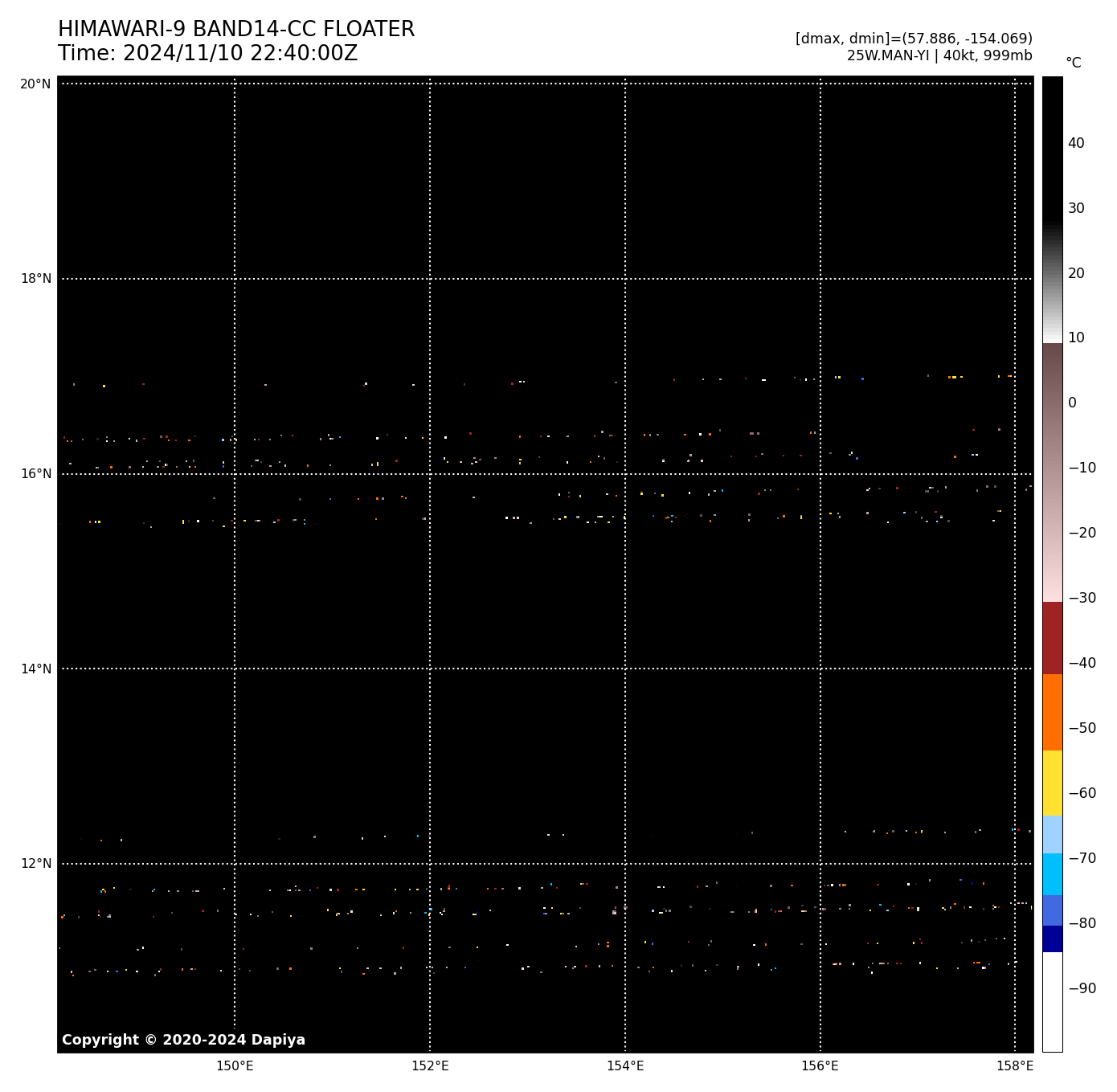
Task: Click the HIMAWARI-9 BAND14-CC FLOATER title
Action: (x=236, y=30)
